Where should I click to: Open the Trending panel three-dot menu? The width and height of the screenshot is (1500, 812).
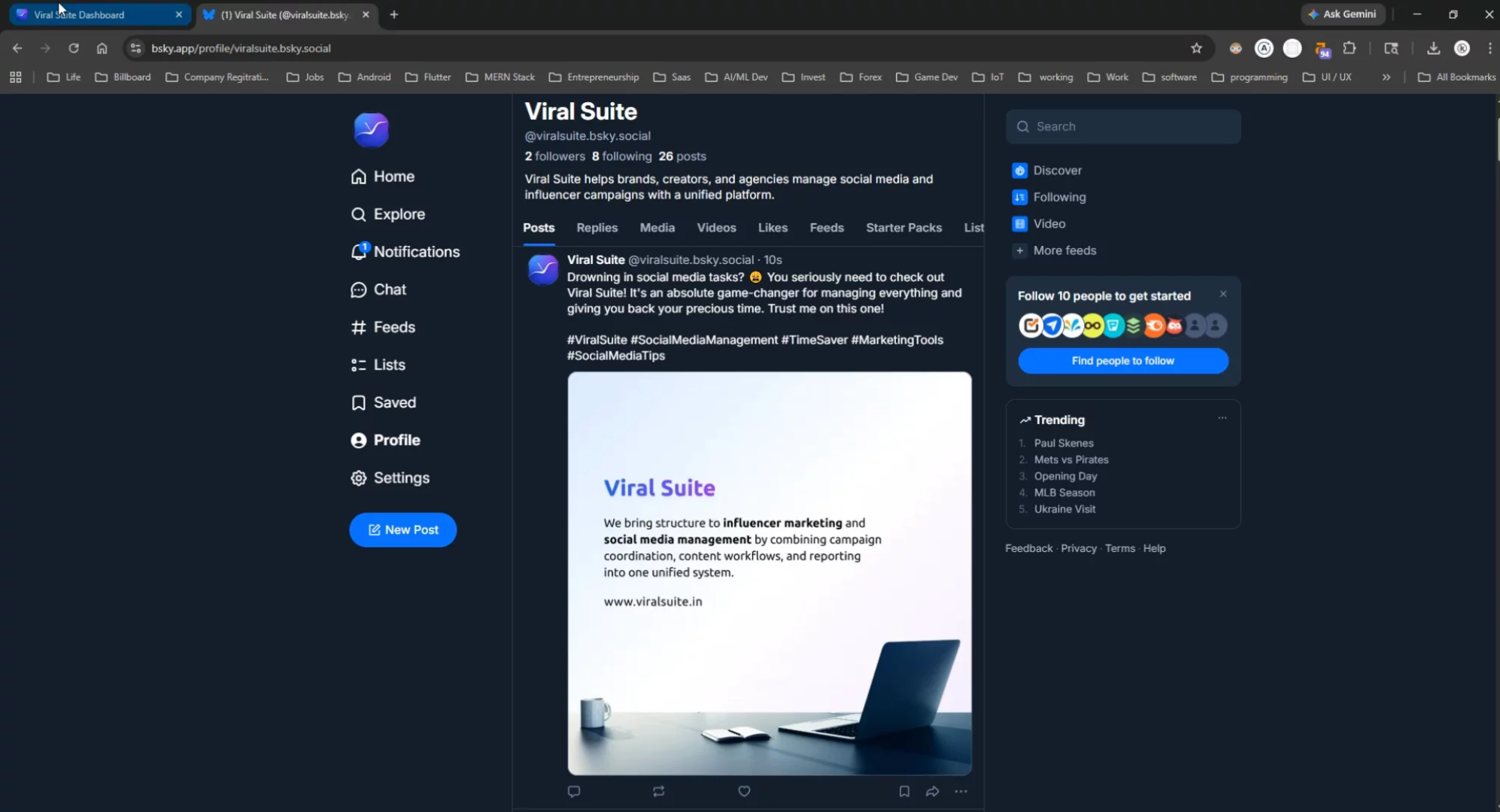[1222, 418]
